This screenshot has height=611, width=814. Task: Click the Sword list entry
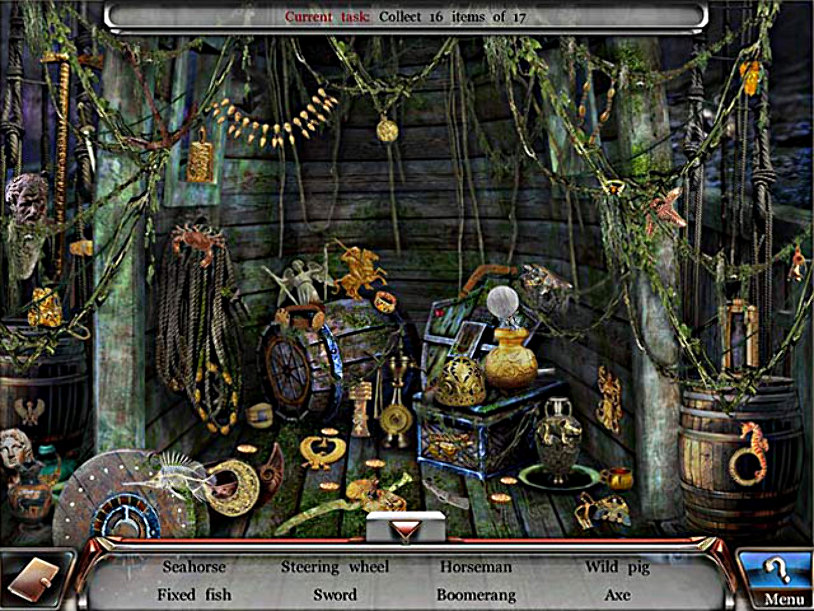click(335, 595)
